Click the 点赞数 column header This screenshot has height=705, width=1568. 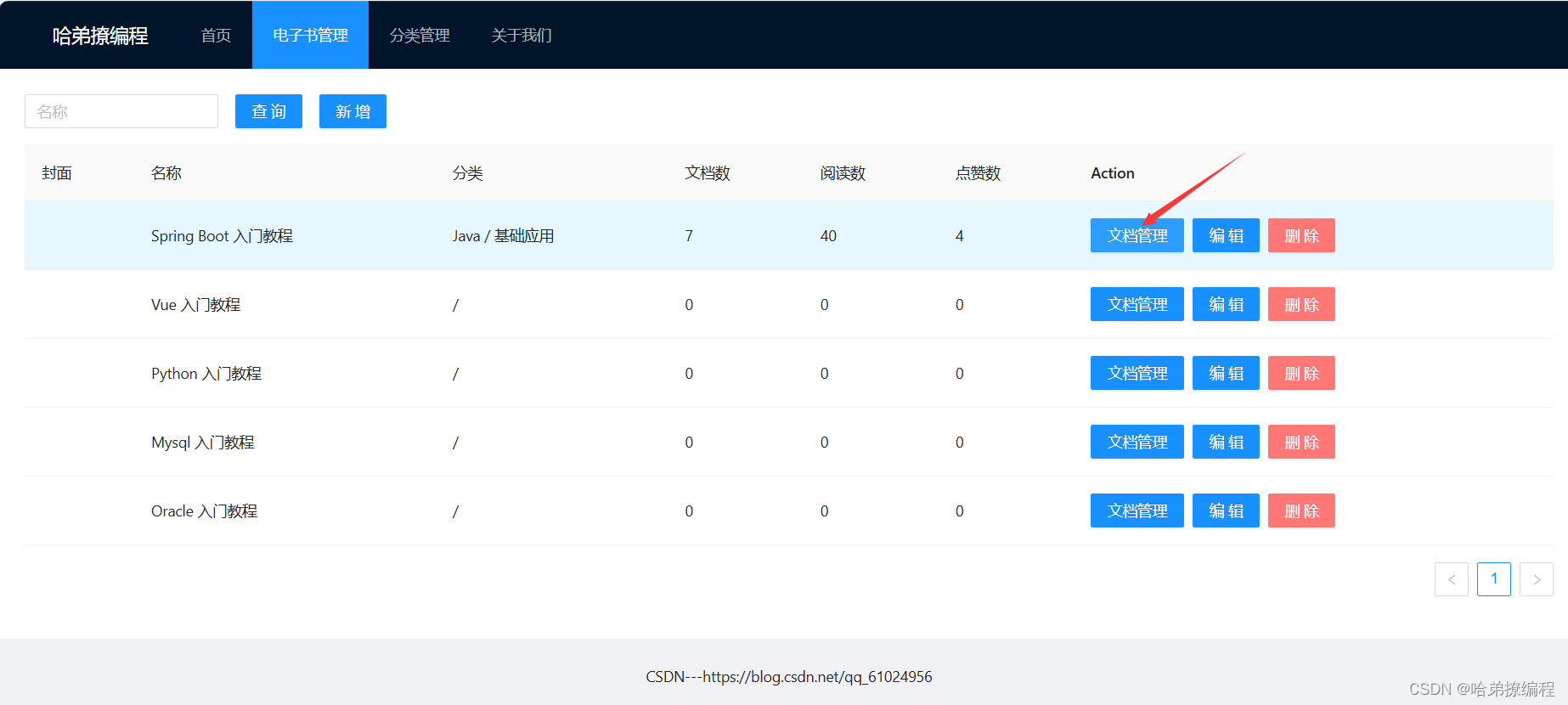coord(978,173)
